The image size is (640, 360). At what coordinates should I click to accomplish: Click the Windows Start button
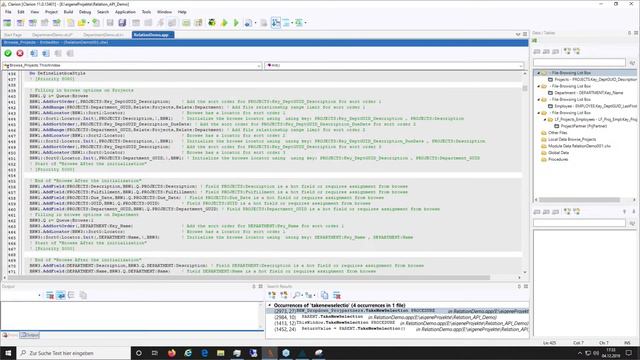pyautogui.click(x=8, y=353)
